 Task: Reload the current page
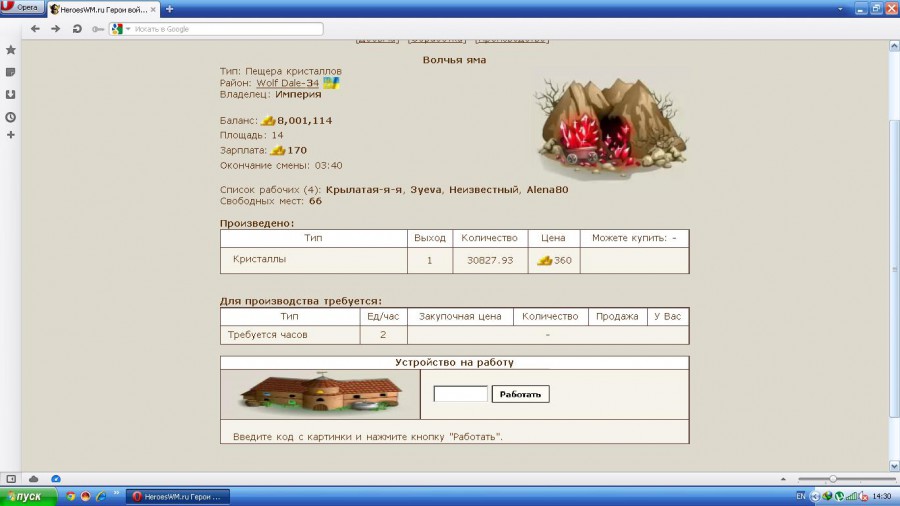[x=77, y=29]
